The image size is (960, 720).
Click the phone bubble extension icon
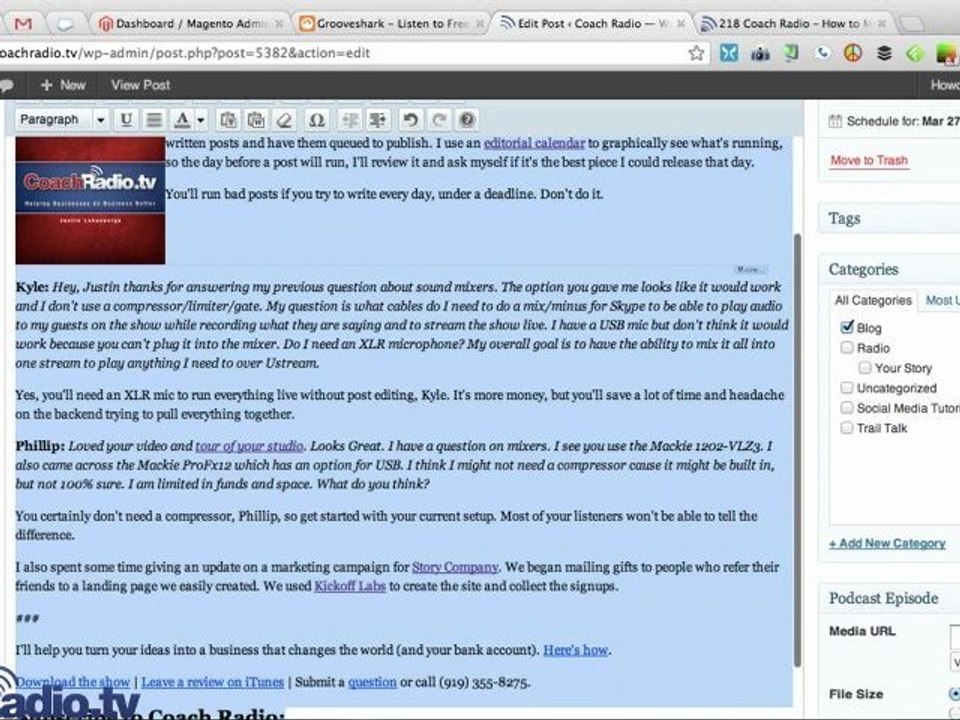(x=823, y=53)
